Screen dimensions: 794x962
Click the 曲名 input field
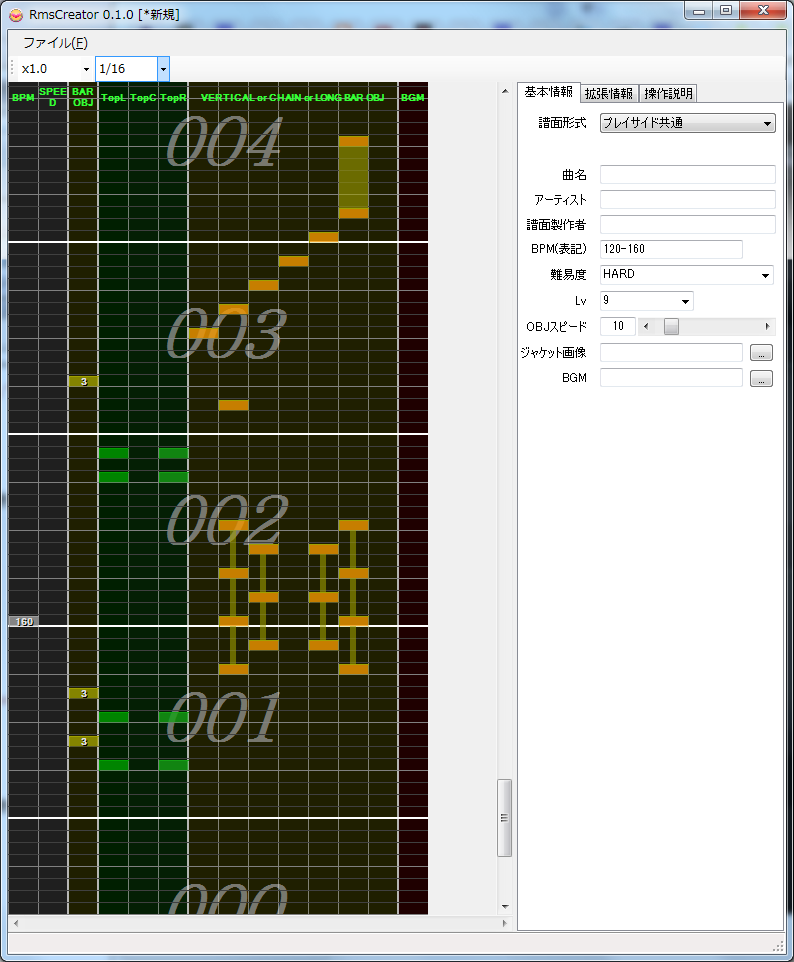tap(687, 174)
